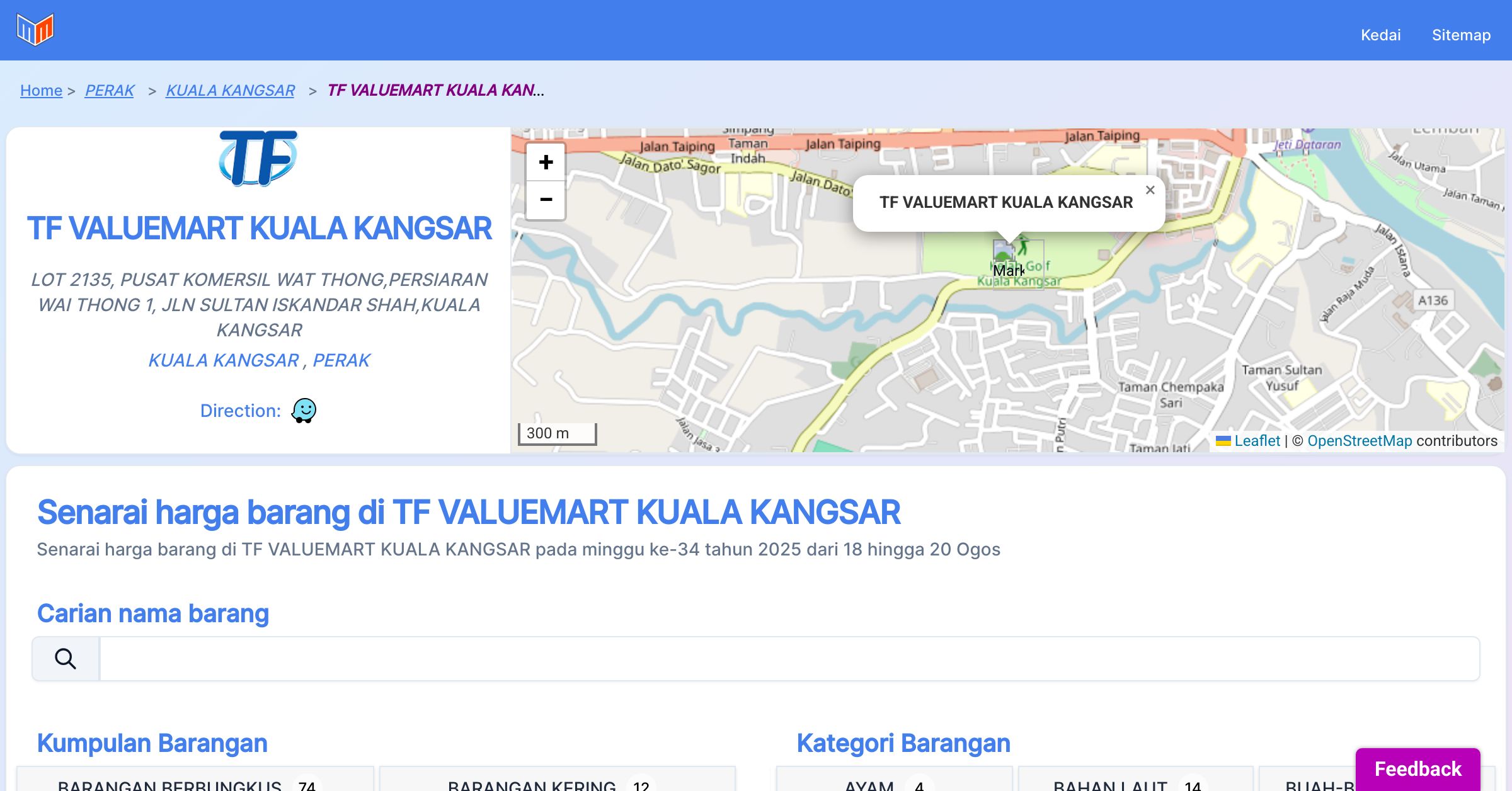1512x791 pixels.
Task: Click the search magnifier icon
Action: click(x=66, y=659)
